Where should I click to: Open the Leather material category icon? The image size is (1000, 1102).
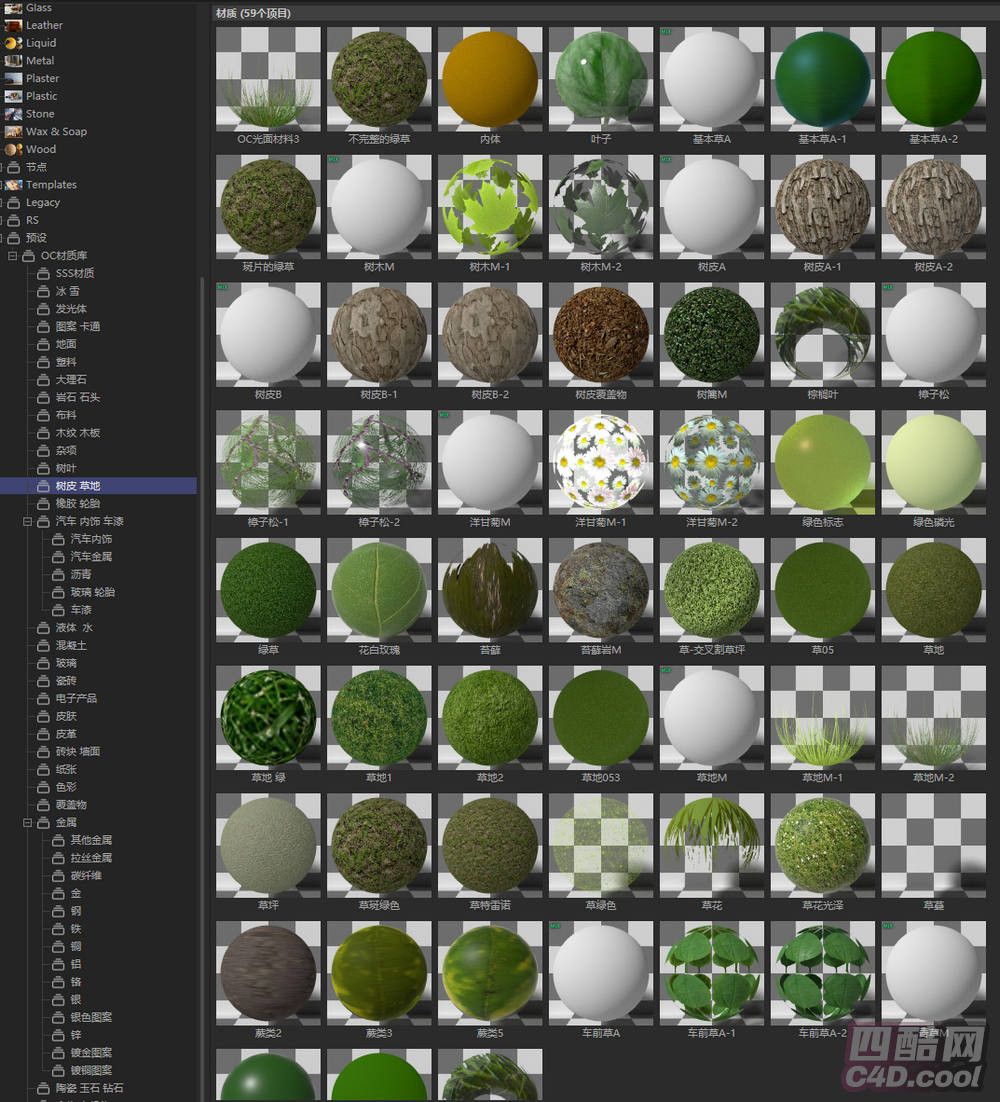click(x=12, y=25)
